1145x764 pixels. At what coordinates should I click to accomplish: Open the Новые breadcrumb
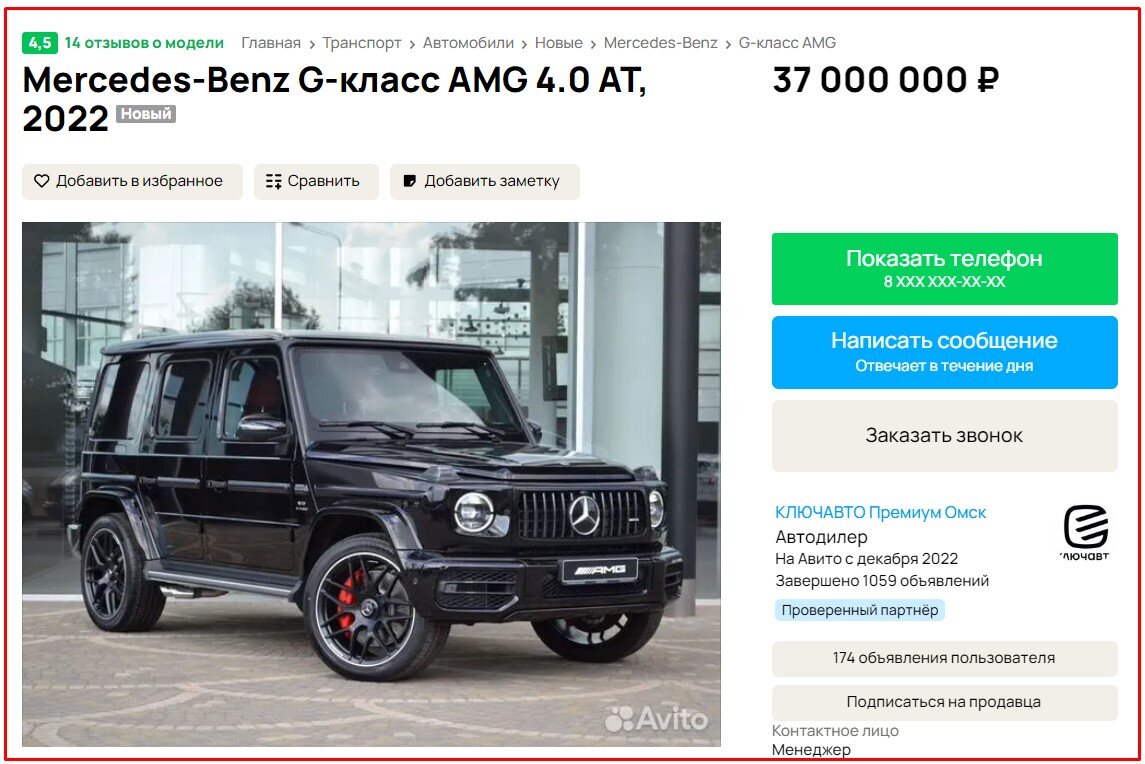(559, 43)
